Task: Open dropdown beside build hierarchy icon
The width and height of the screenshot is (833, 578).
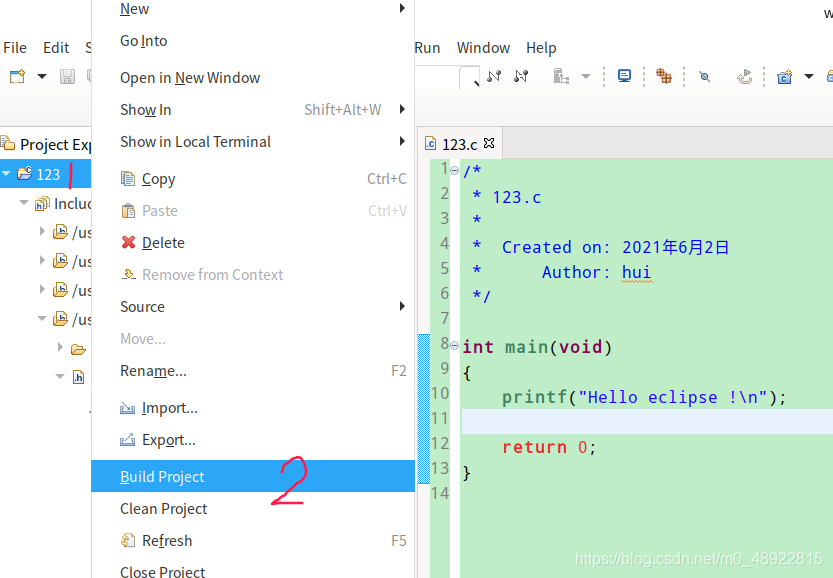Action: 585,76
